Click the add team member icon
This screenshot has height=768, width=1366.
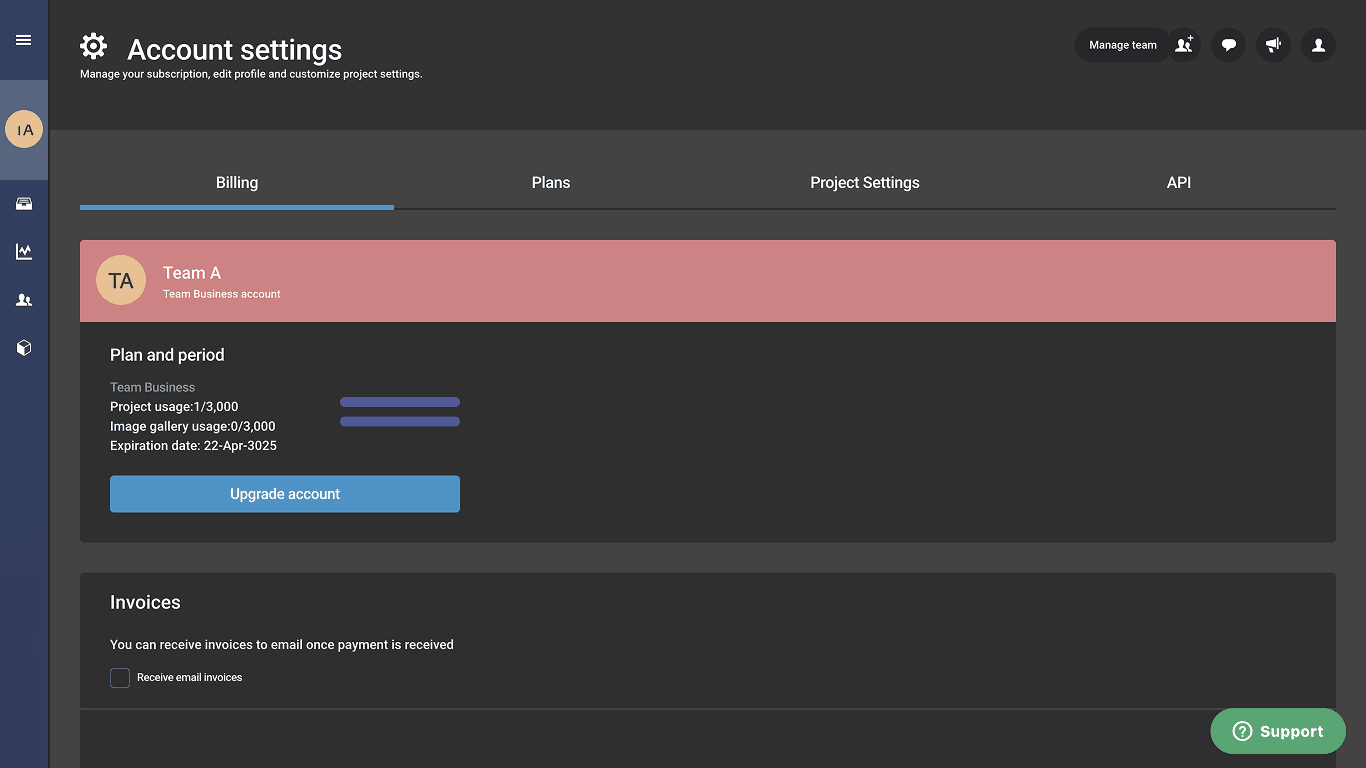tap(1184, 45)
